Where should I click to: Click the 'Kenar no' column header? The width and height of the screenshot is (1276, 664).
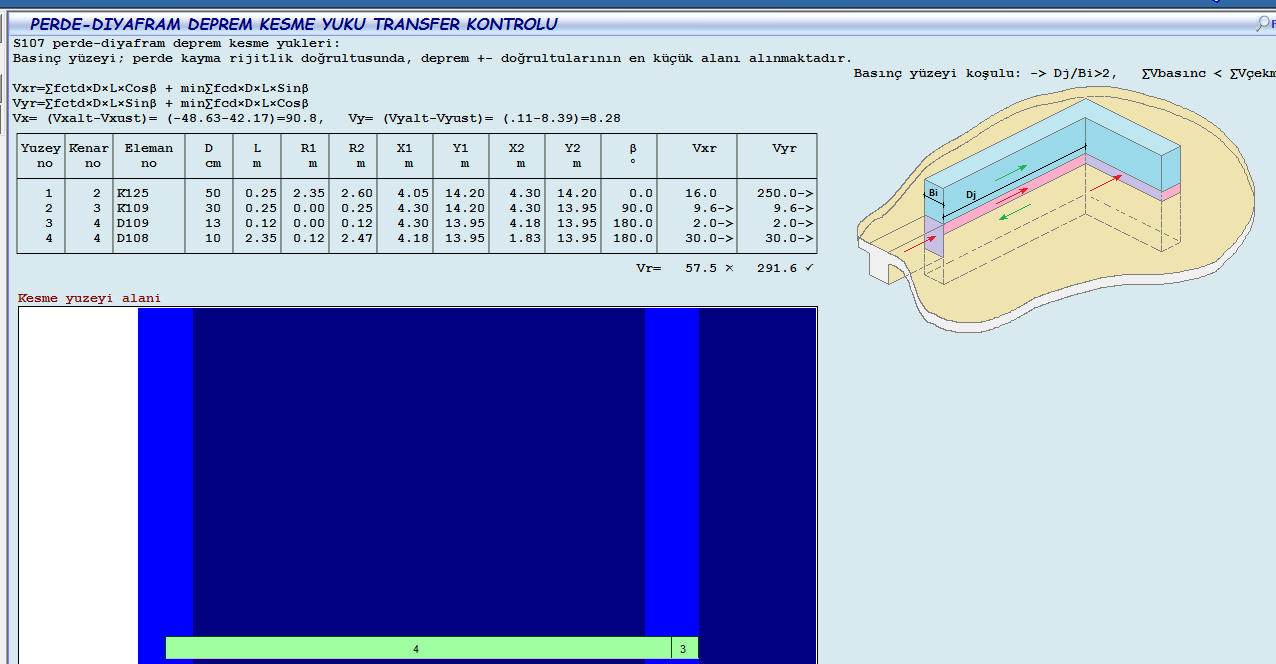click(89, 155)
